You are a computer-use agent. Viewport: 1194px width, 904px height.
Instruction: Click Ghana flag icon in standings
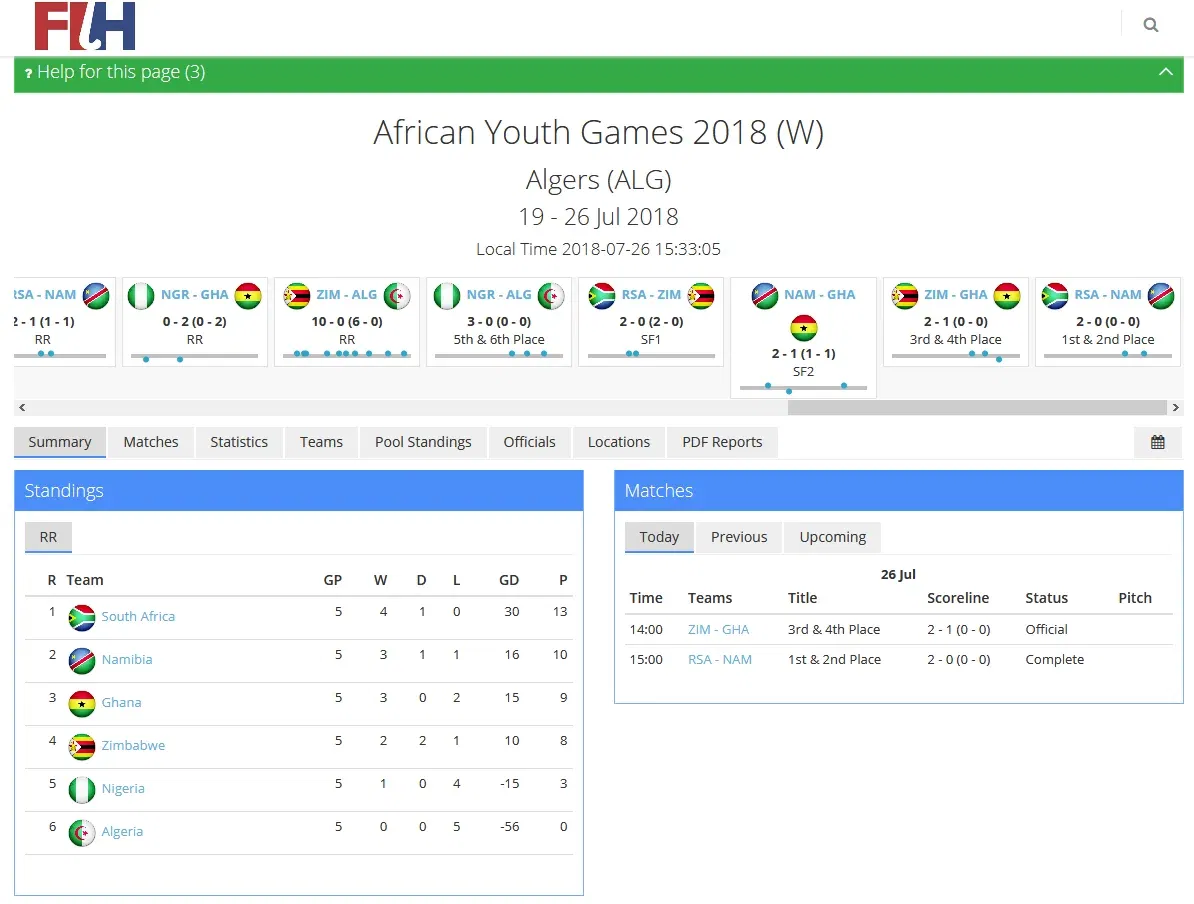(x=82, y=703)
